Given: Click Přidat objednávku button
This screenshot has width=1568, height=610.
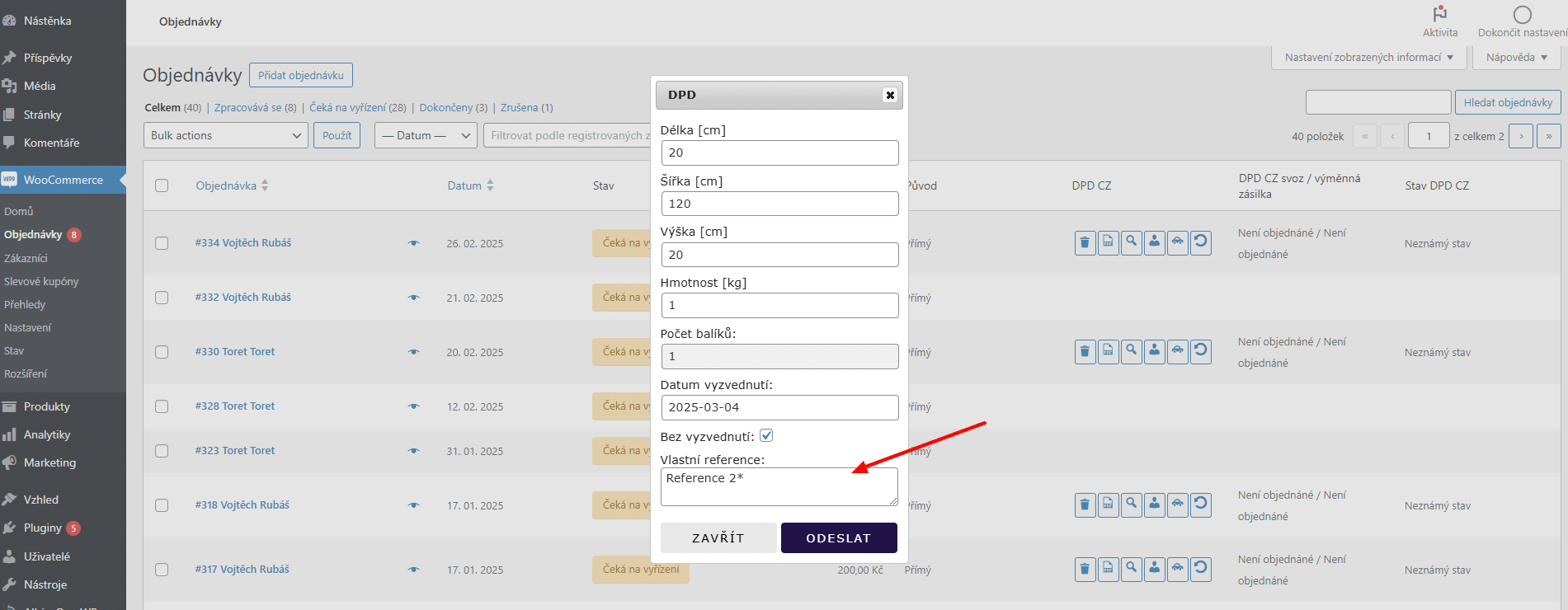Looking at the screenshot, I should coord(301,75).
